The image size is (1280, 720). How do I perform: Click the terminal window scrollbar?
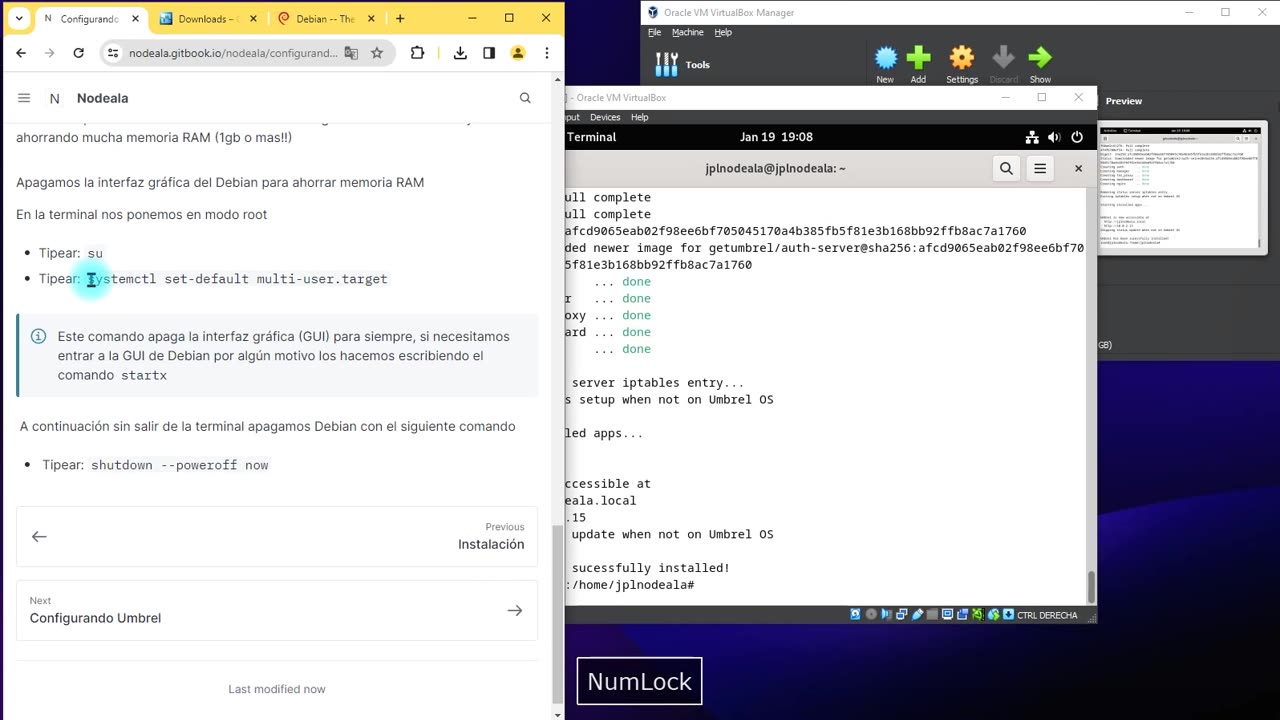(1091, 586)
